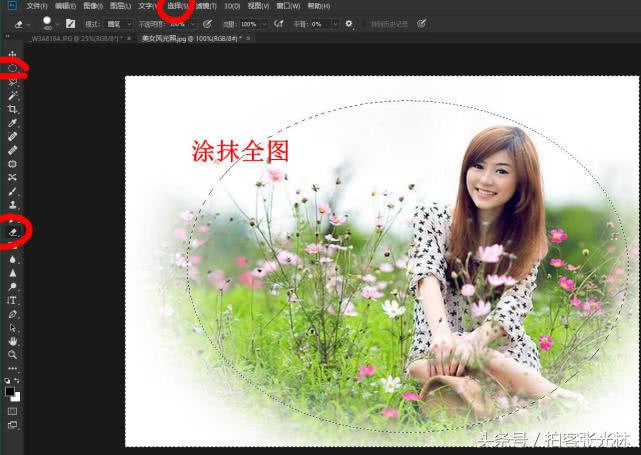Open the 图像 (Image) menu
641x455 pixels.
click(x=93, y=6)
